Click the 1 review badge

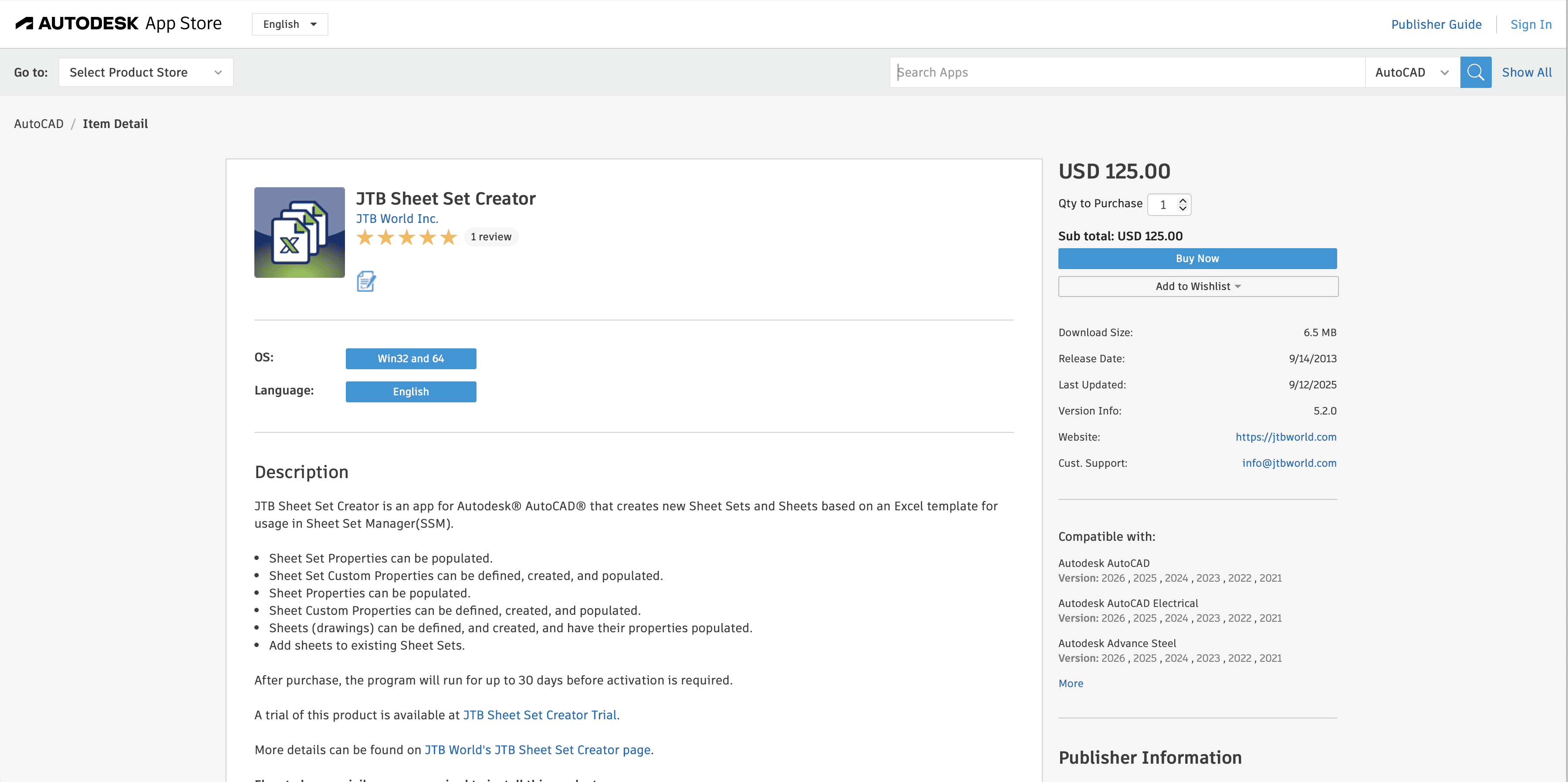(x=490, y=237)
